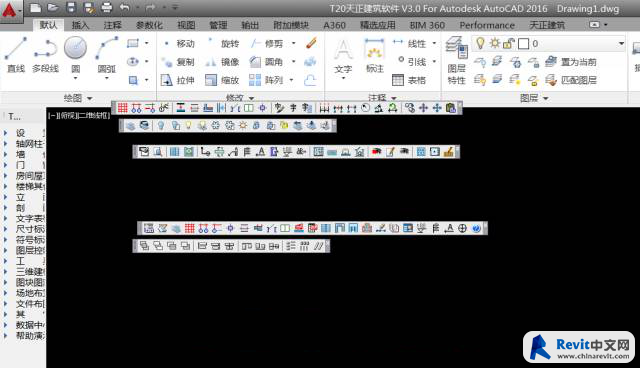Switch to the 视图 ribbon tab
The height and width of the screenshot is (368, 640).
186,25
